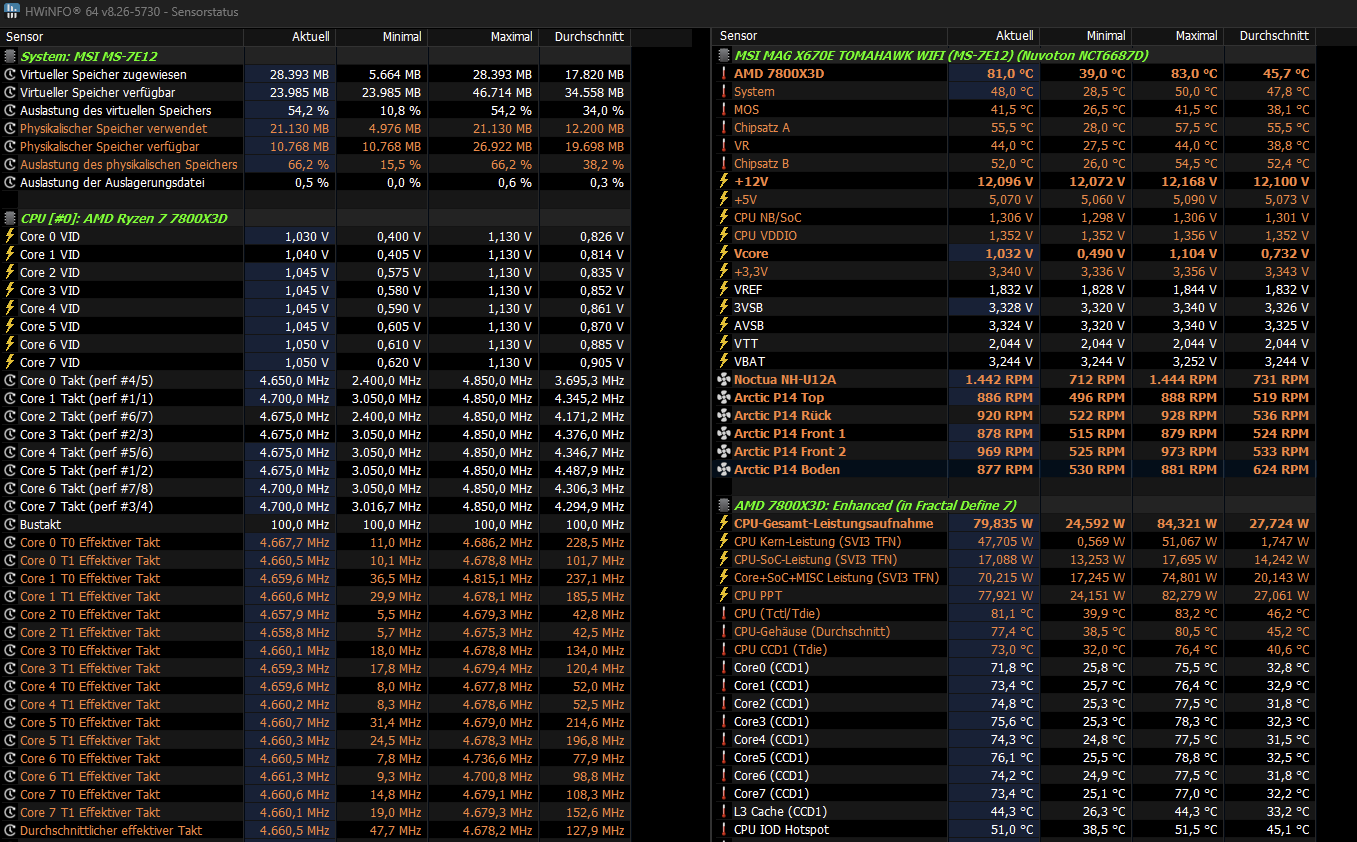Select the Chipsatz B temperature row
This screenshot has width=1357, height=842.
pyautogui.click(x=1015, y=164)
